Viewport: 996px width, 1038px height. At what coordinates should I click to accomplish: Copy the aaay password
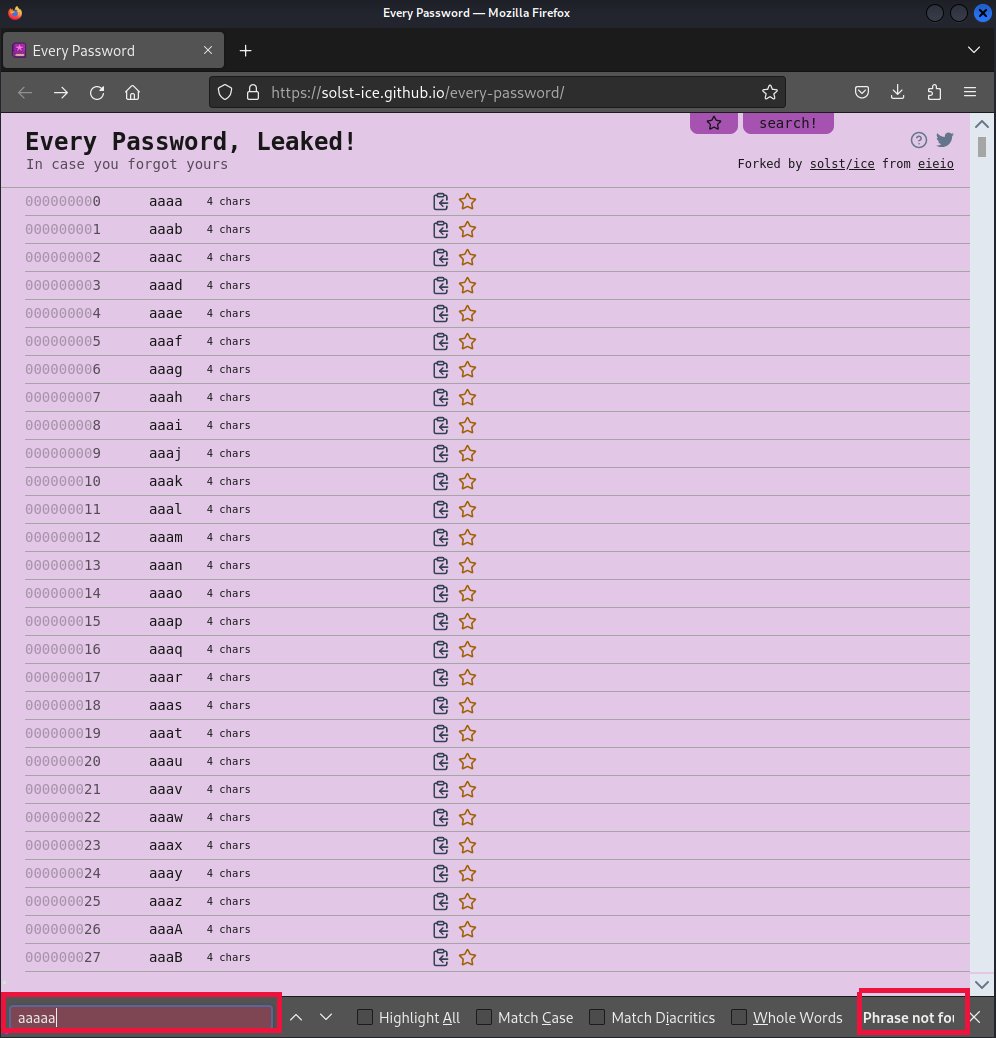coord(440,874)
